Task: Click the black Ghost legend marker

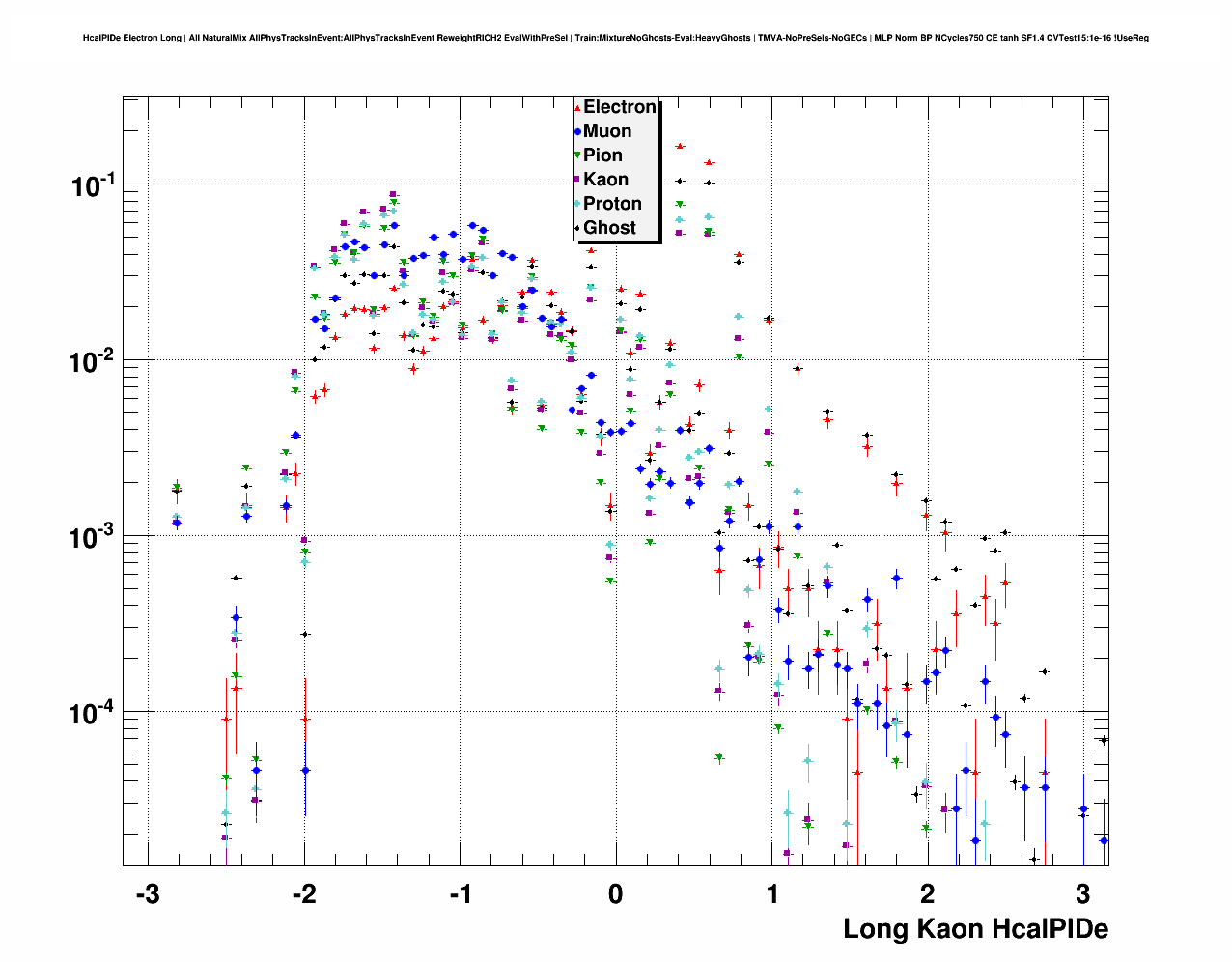Action: (x=577, y=228)
